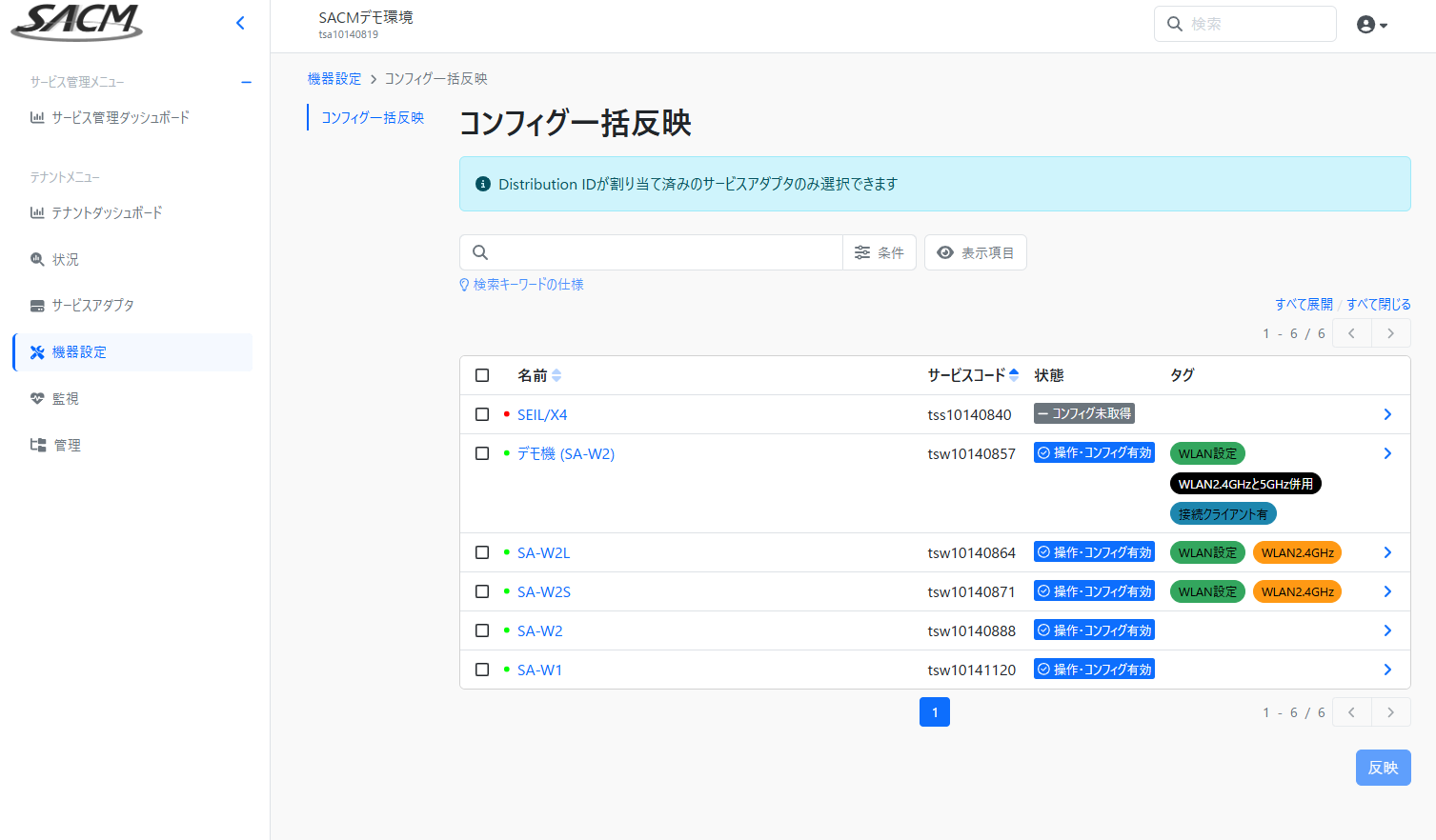Click the info icon in Distribution ID banner
The height and width of the screenshot is (840, 1436).
(483, 184)
